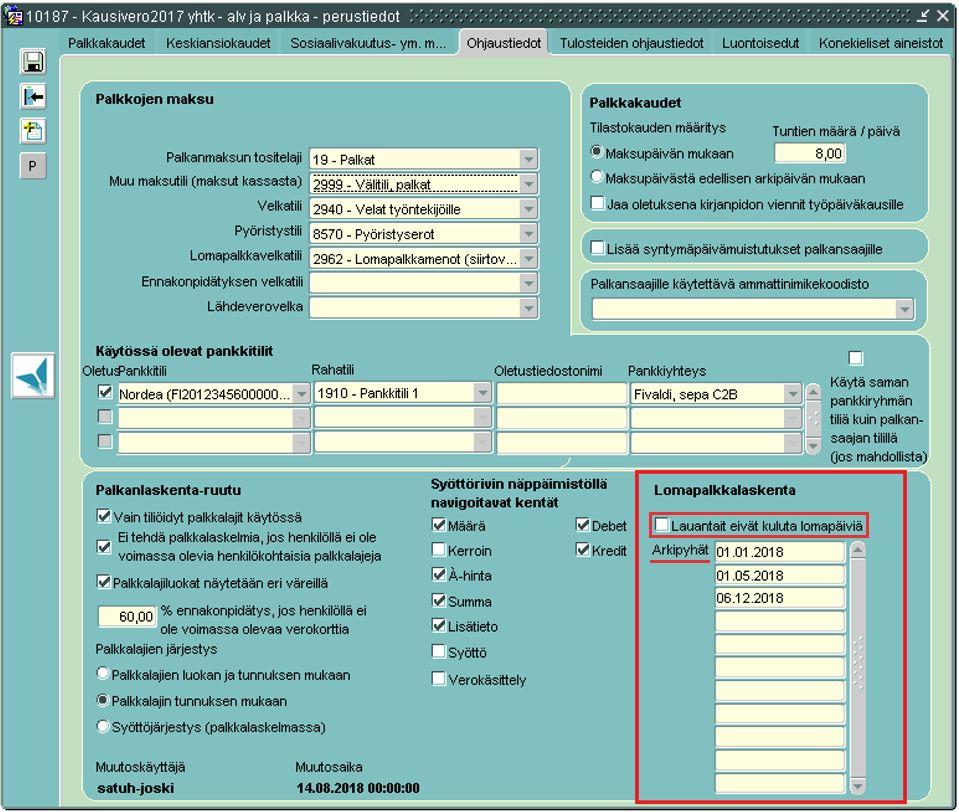Image resolution: width=959 pixels, height=812 pixels.
Task: Click Arkipyhät field with 01.01.2018
Action: pos(780,552)
